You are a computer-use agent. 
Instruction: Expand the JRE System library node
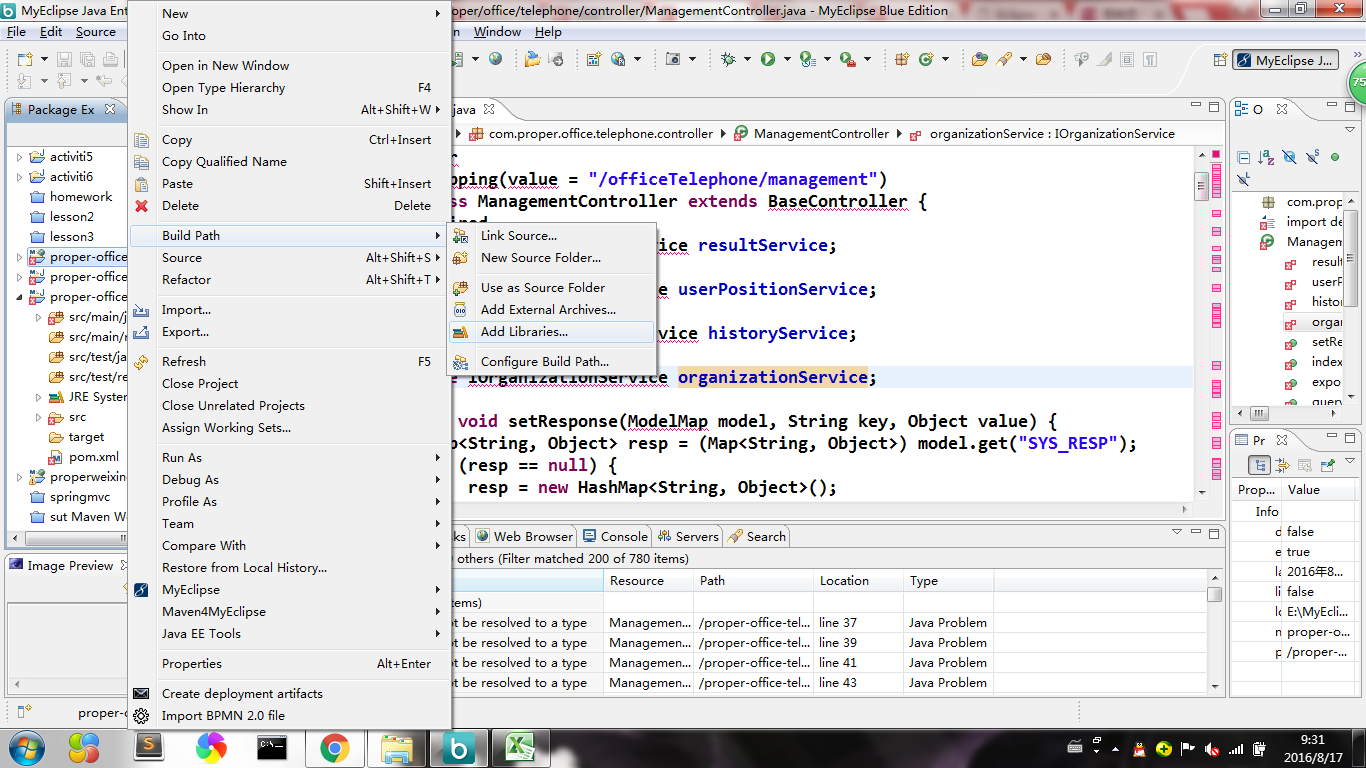pos(38,397)
